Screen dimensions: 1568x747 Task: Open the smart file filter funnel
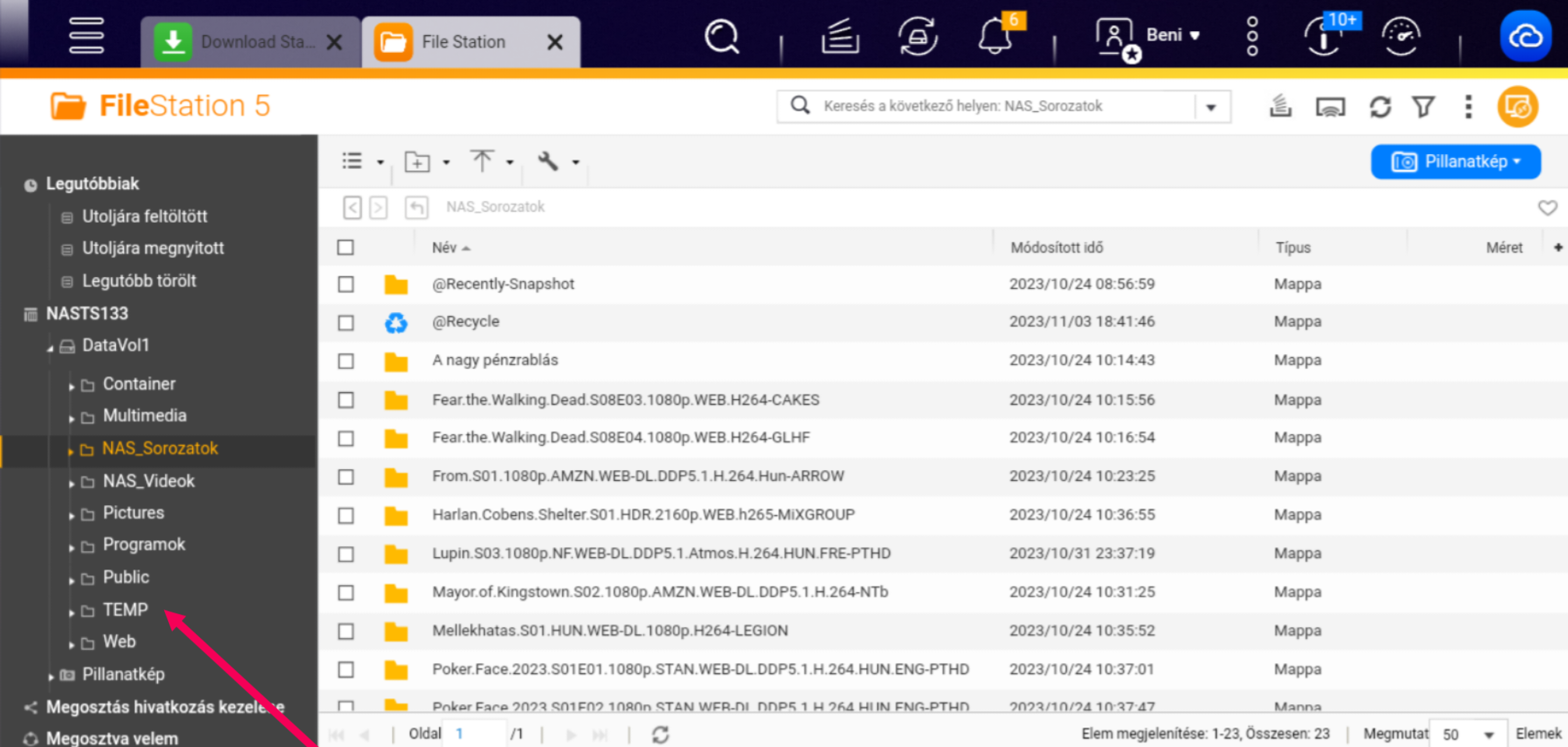1423,107
